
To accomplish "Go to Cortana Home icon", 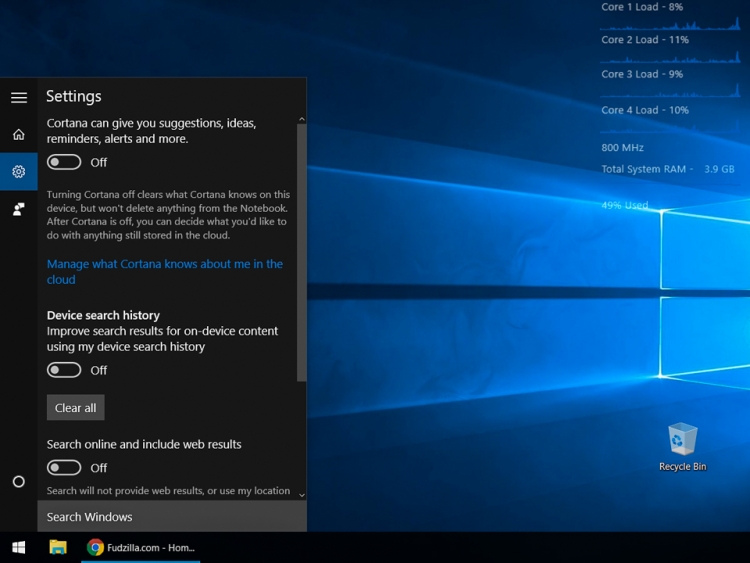I will pos(18,134).
